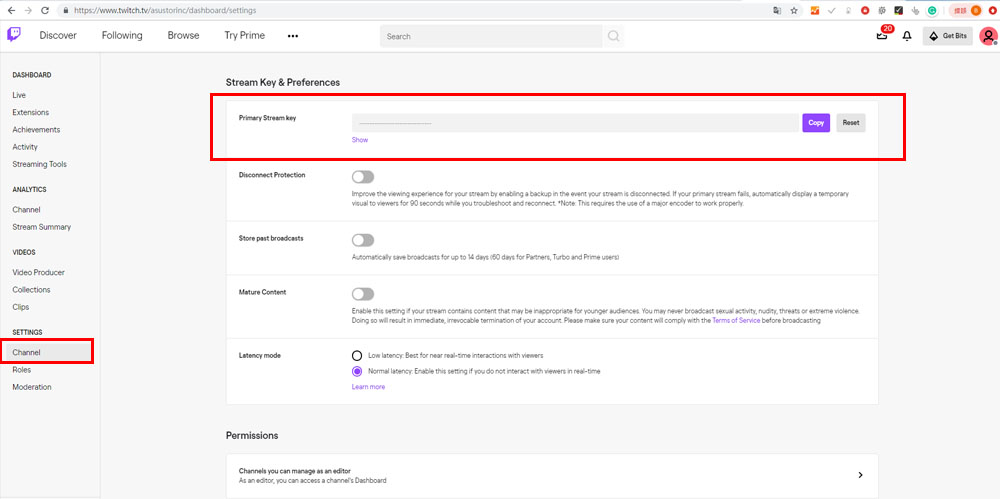Open the Prime loot crown icon
Viewport: 1000px width, 499px height.
coord(882,36)
